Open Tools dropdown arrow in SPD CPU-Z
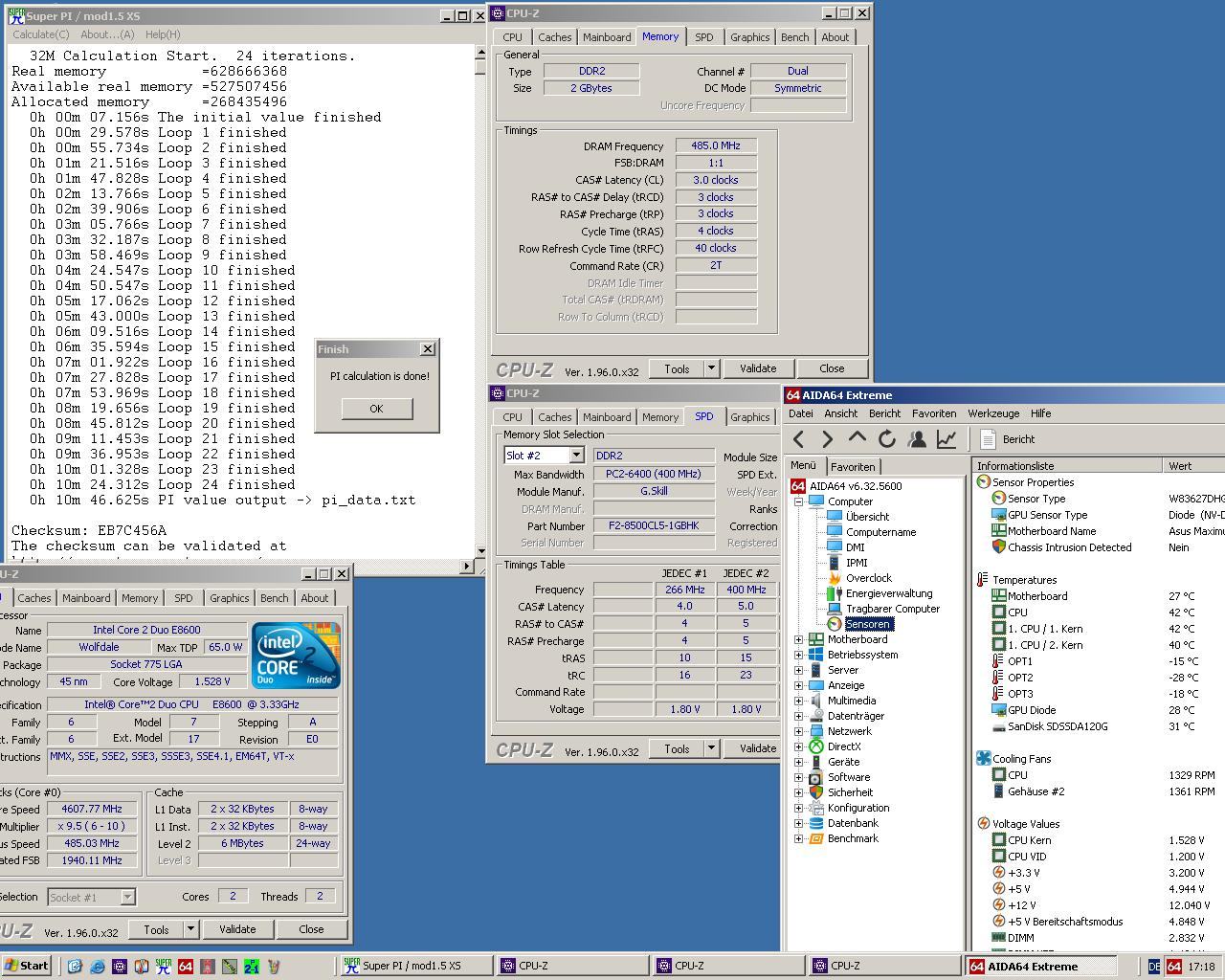 coord(711,748)
